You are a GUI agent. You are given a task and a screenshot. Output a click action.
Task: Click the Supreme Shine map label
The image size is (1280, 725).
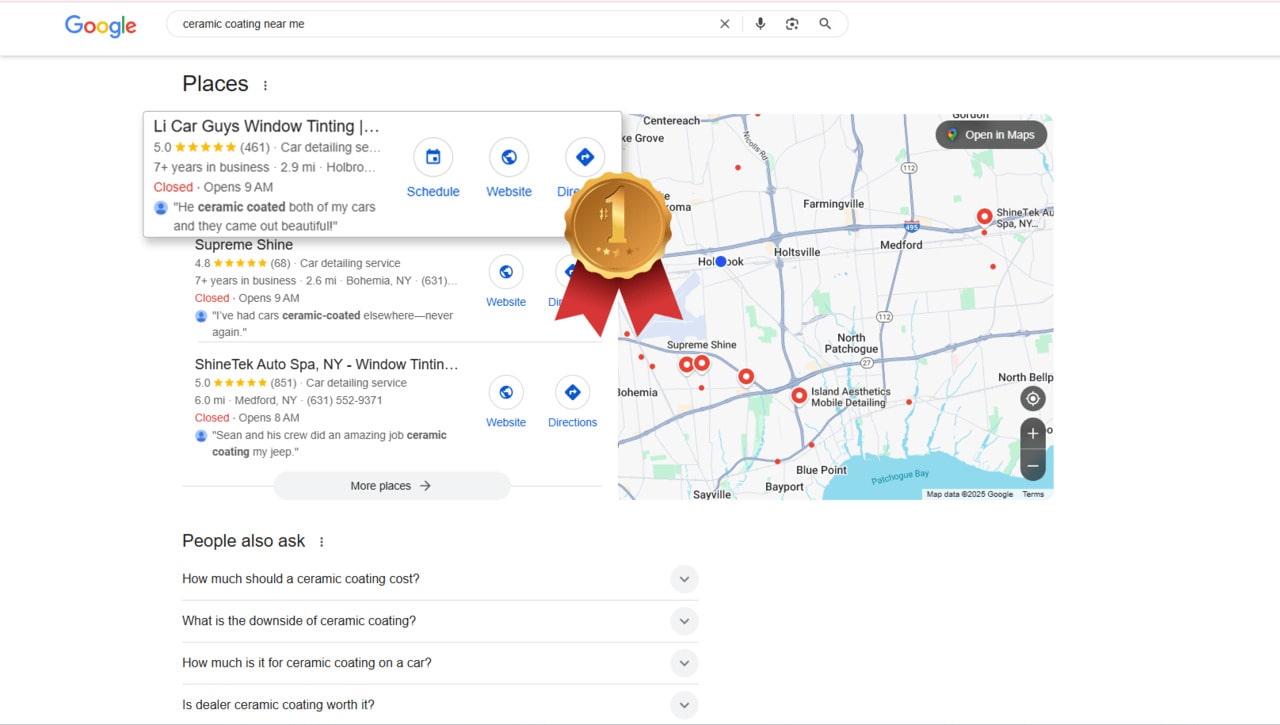[x=701, y=345]
